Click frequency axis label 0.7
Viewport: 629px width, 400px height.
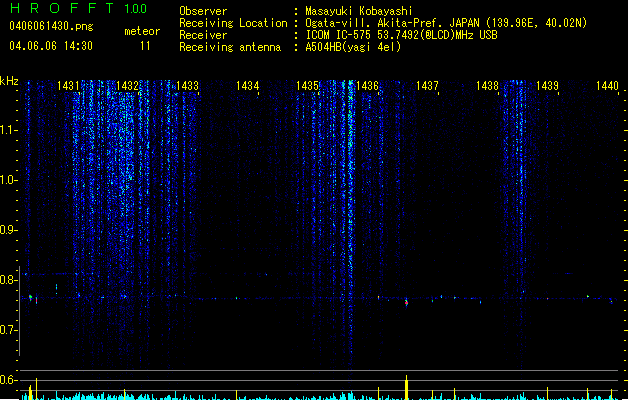click(8, 330)
